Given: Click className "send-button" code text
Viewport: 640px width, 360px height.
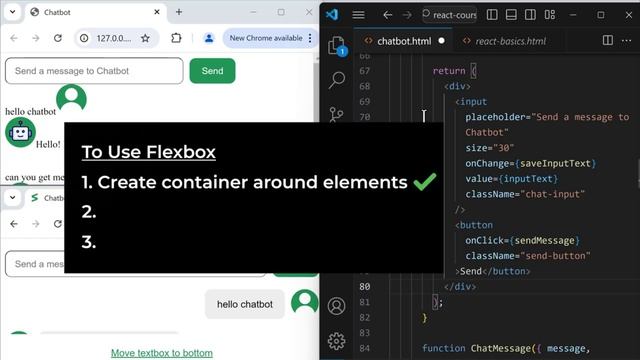Looking at the screenshot, I should (x=528, y=256).
